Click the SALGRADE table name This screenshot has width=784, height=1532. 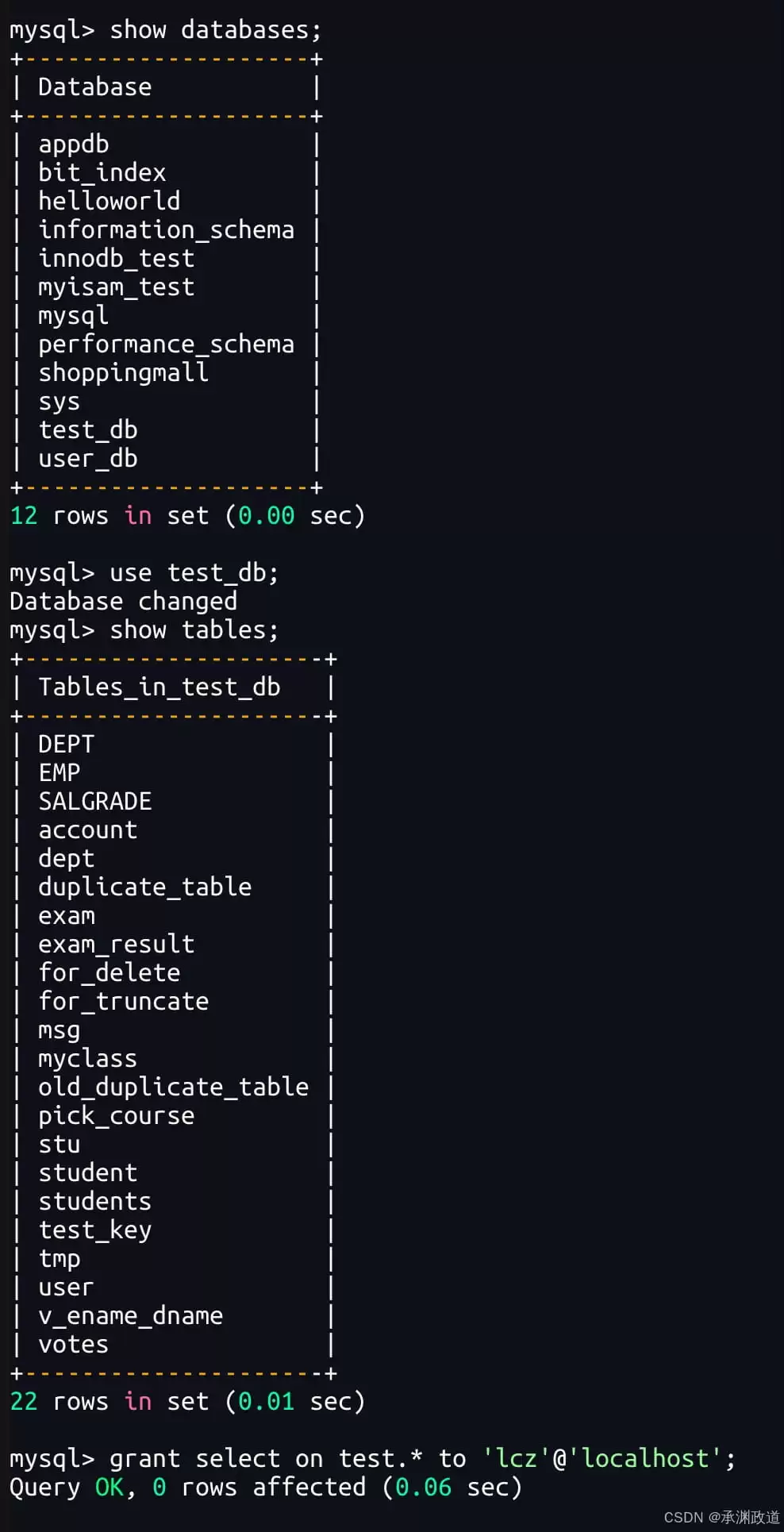coord(95,802)
